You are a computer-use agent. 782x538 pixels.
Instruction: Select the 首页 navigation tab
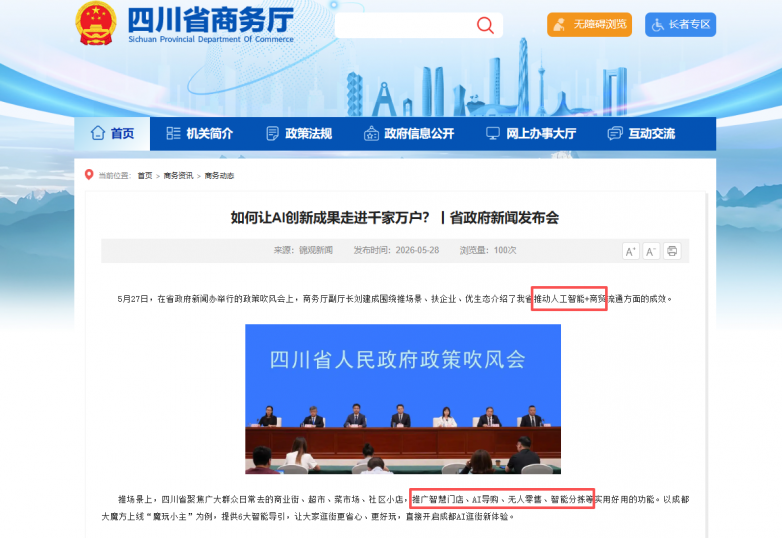pos(112,134)
